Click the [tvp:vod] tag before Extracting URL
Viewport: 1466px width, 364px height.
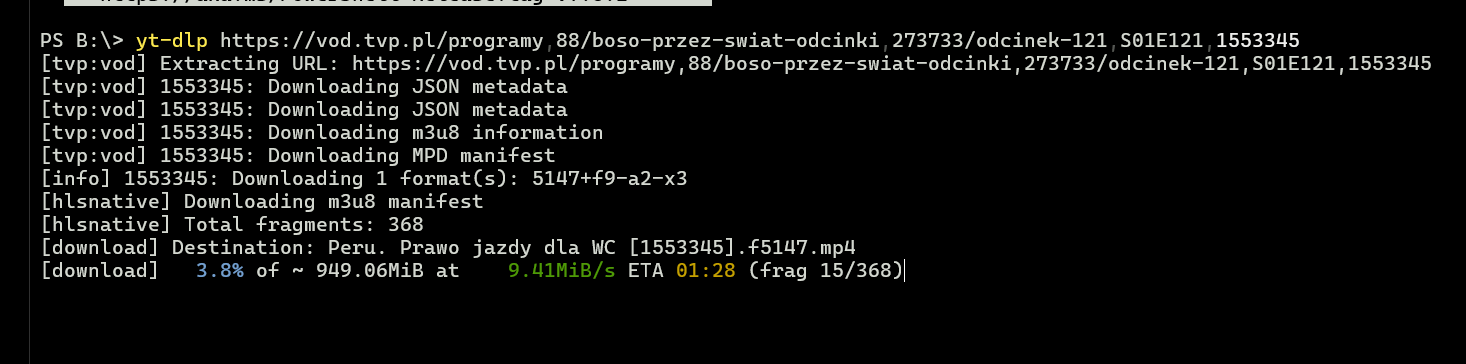click(94, 64)
